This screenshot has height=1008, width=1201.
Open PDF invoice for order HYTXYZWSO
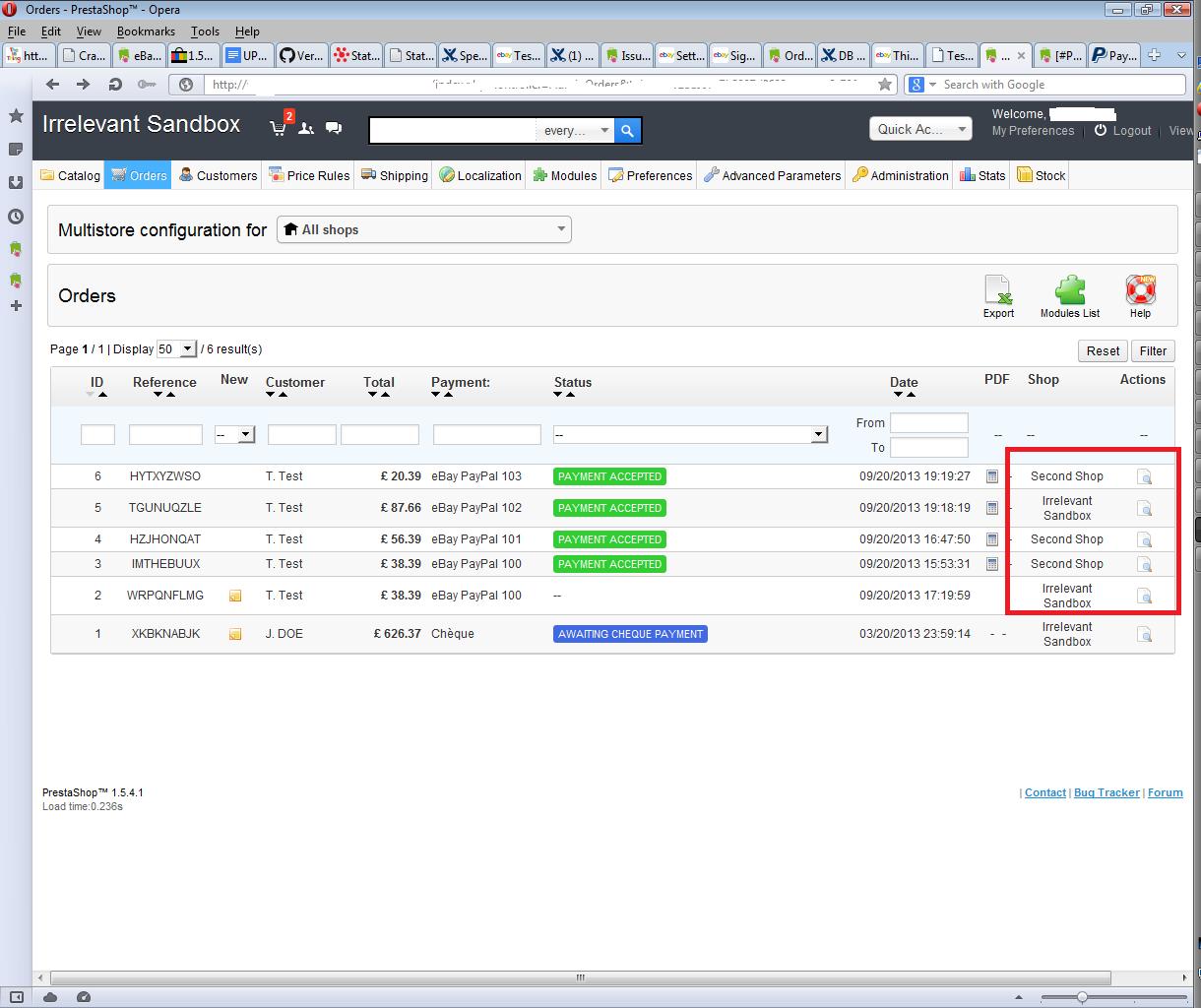992,476
